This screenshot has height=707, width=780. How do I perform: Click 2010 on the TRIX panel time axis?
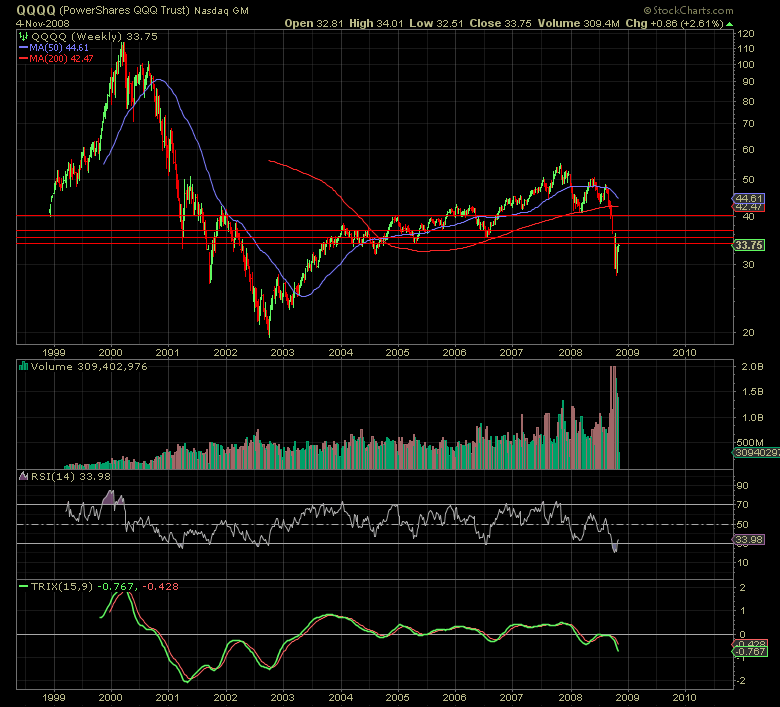point(684,697)
